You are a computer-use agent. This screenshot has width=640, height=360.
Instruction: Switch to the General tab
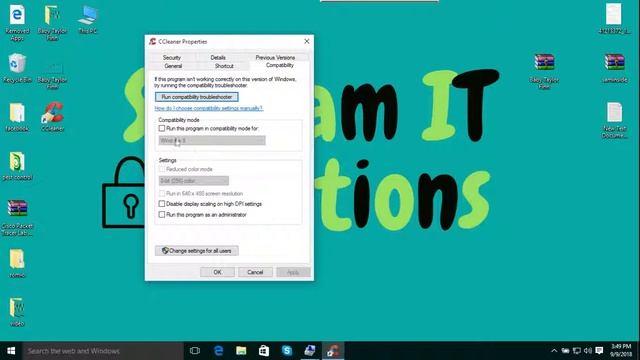pos(173,66)
